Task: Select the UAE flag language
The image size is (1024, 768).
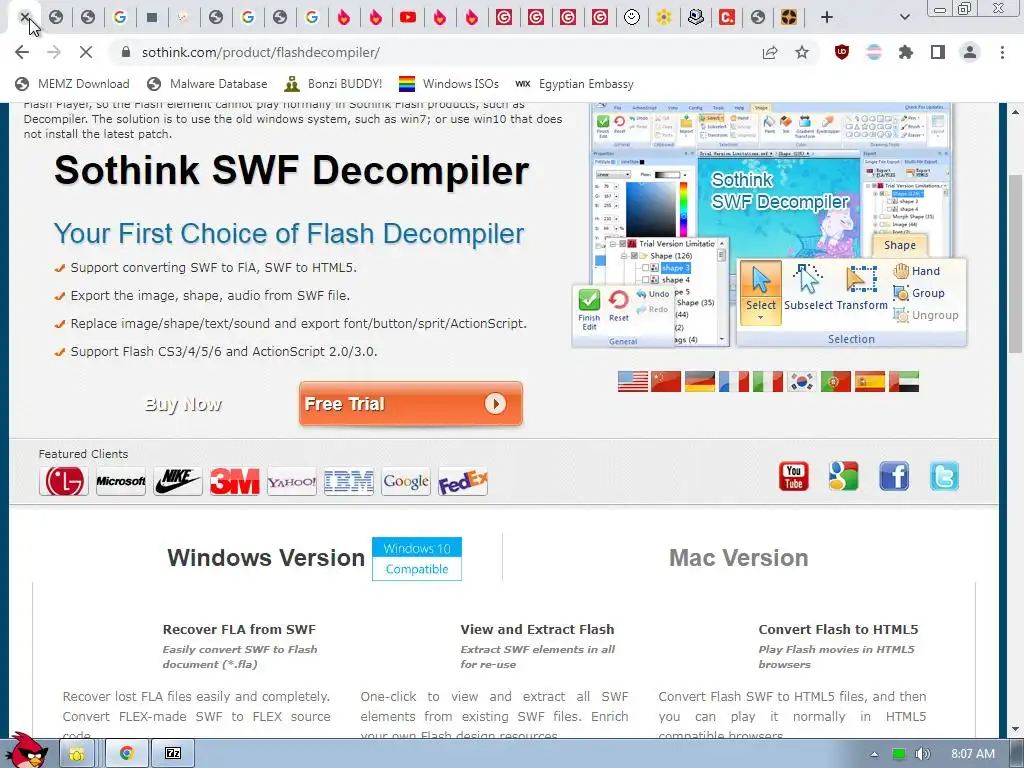Action: coord(904,381)
